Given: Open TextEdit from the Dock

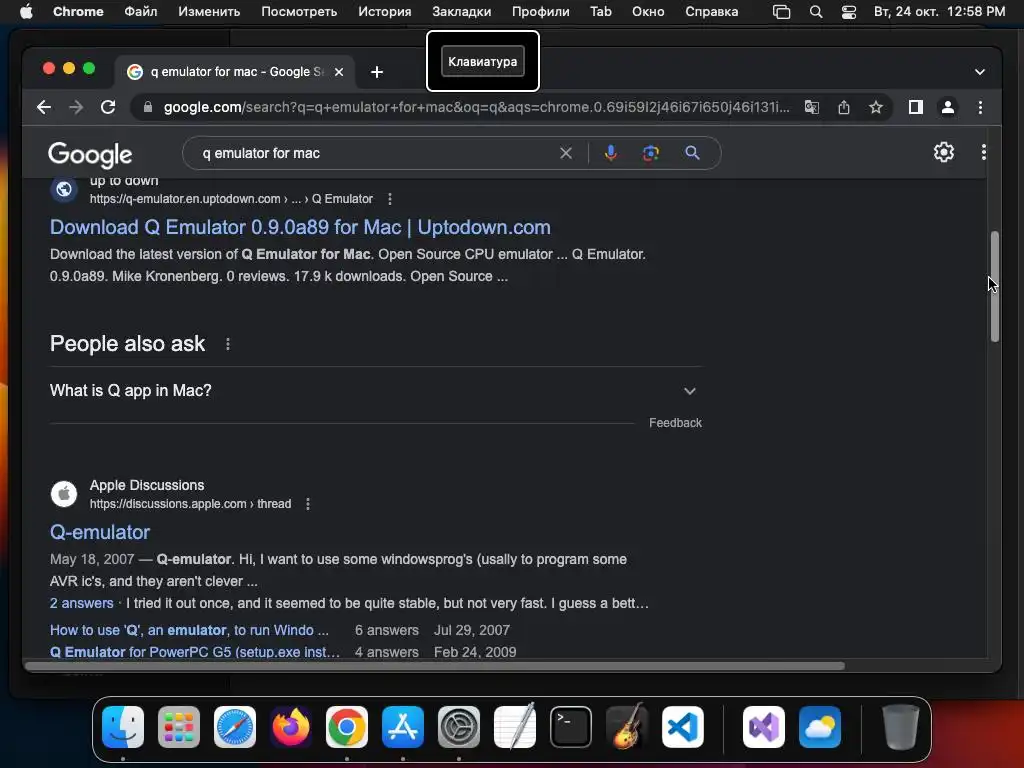Looking at the screenshot, I should (x=515, y=727).
